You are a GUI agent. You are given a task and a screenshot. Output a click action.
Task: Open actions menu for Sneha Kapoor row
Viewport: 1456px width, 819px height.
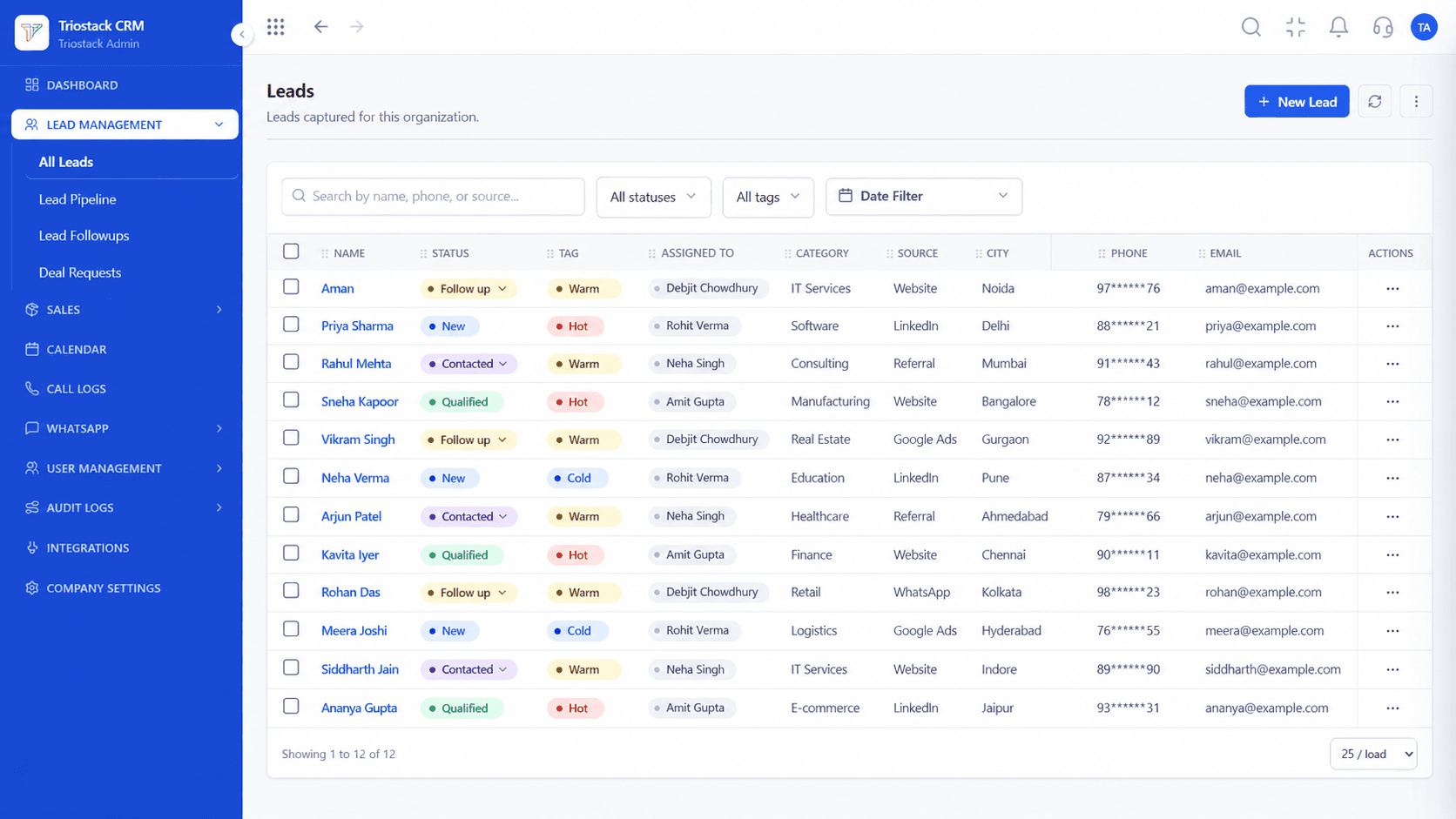click(1392, 402)
